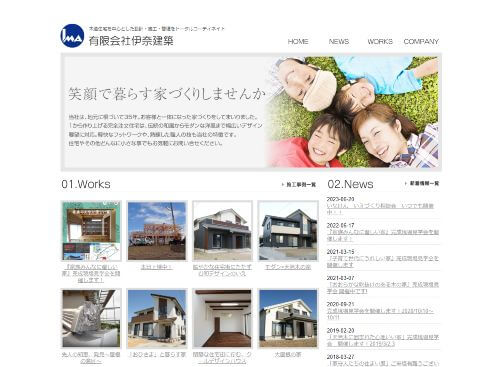Open the navy two-story modern house thumbnail

pyautogui.click(x=288, y=231)
